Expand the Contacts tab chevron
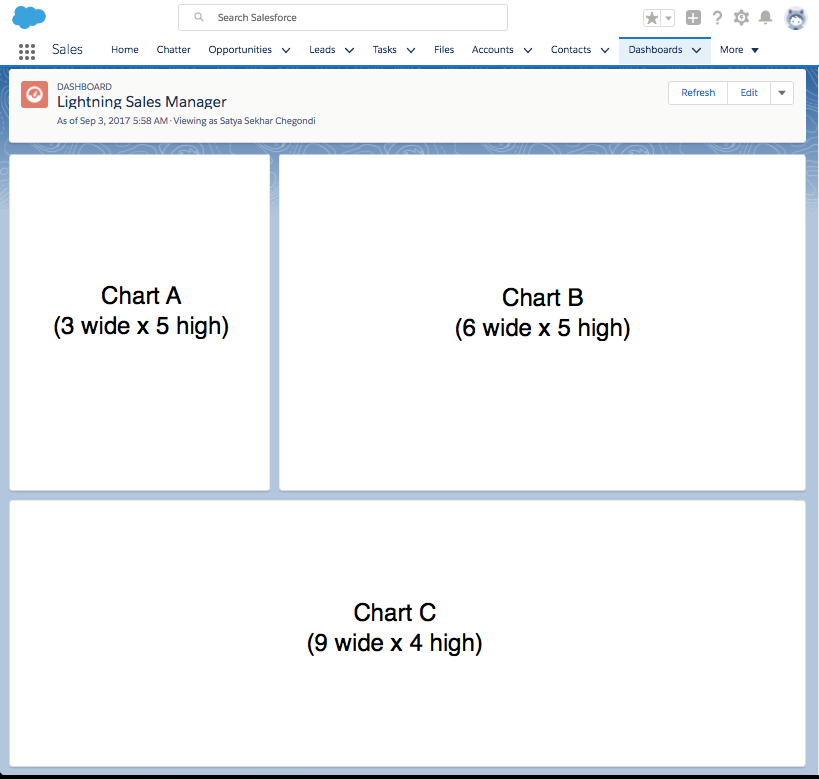 coord(605,50)
